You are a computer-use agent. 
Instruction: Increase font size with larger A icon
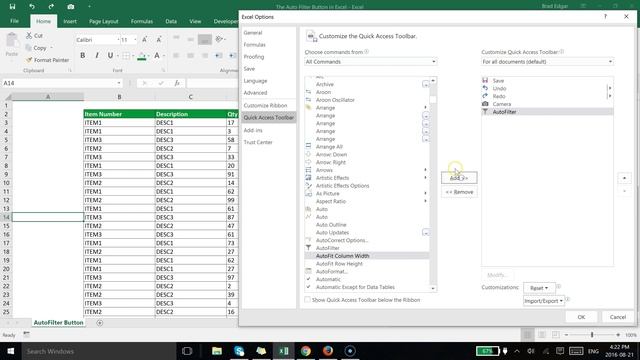point(144,40)
